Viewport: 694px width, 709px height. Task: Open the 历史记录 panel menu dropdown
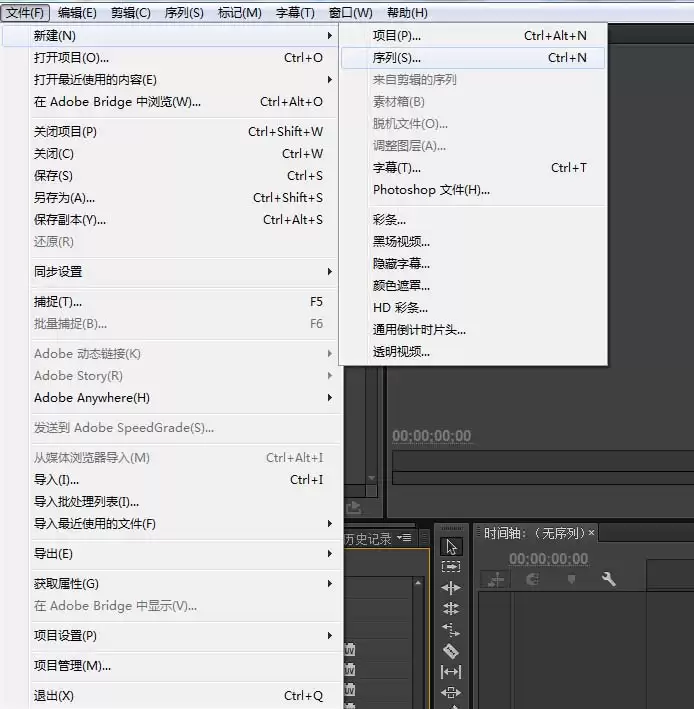(x=404, y=538)
